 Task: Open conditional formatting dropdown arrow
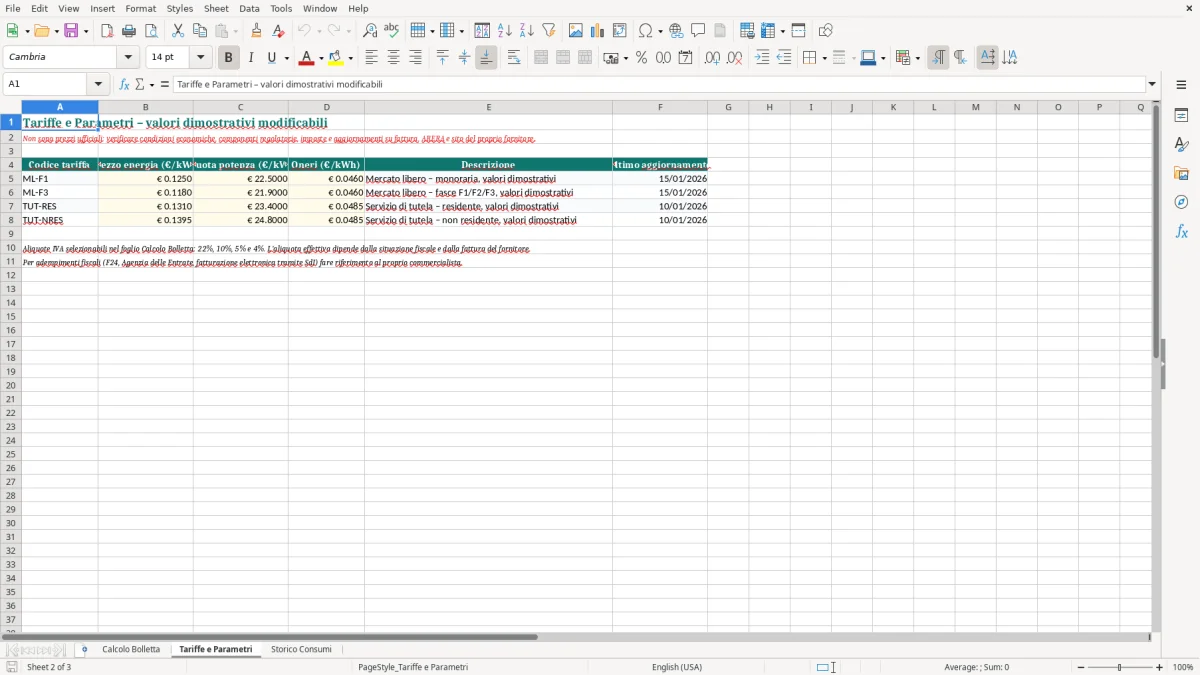tap(917, 58)
